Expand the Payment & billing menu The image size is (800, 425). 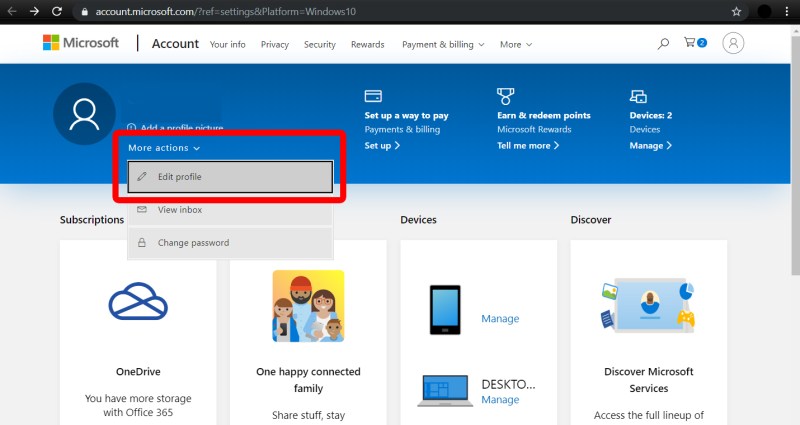[443, 44]
